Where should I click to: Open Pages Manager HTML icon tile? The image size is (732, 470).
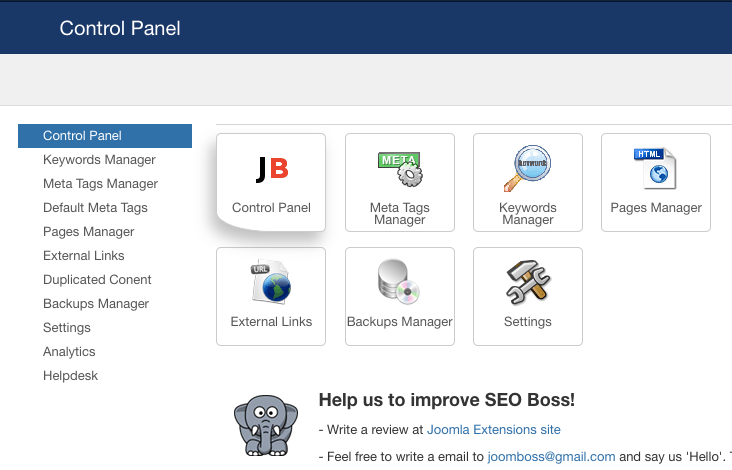pyautogui.click(x=656, y=182)
